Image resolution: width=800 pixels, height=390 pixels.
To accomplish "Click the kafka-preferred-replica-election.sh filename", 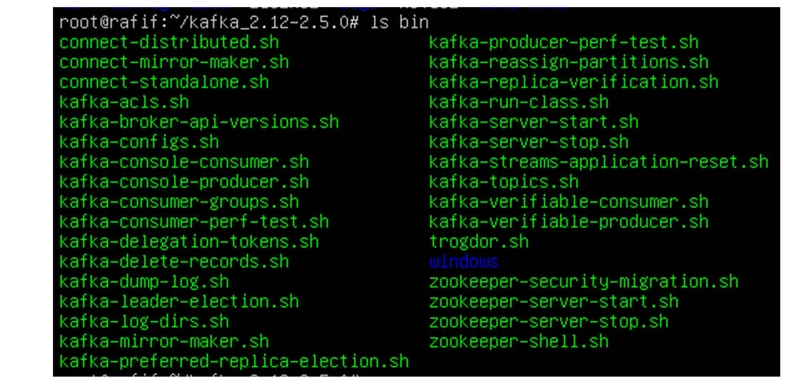I will point(234,361).
